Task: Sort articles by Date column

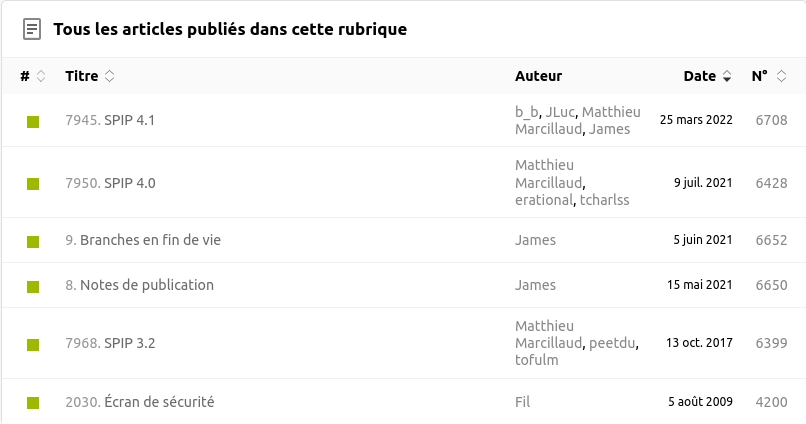Action: pyautogui.click(x=707, y=76)
